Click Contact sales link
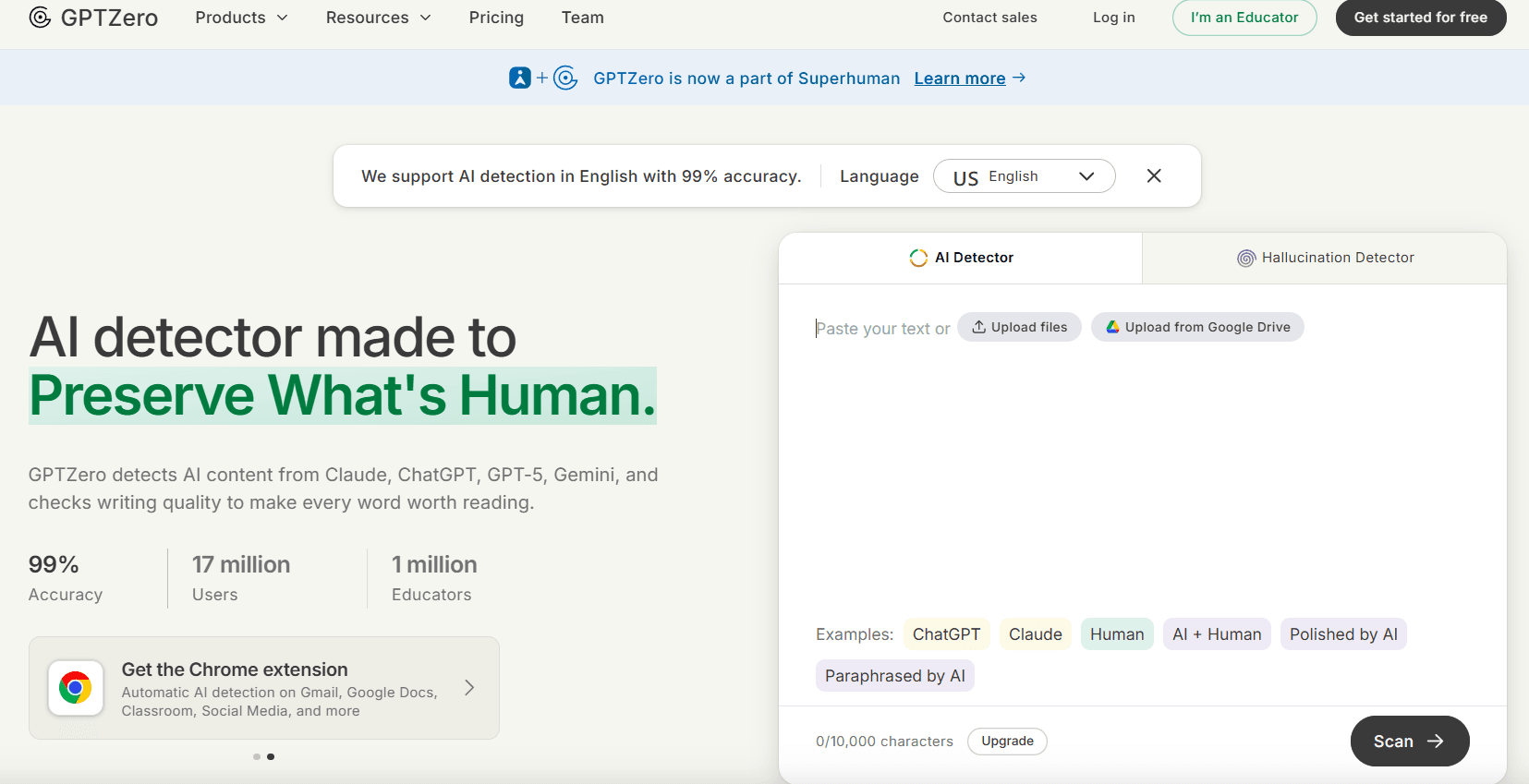This screenshot has height=784, width=1529. pyautogui.click(x=989, y=18)
